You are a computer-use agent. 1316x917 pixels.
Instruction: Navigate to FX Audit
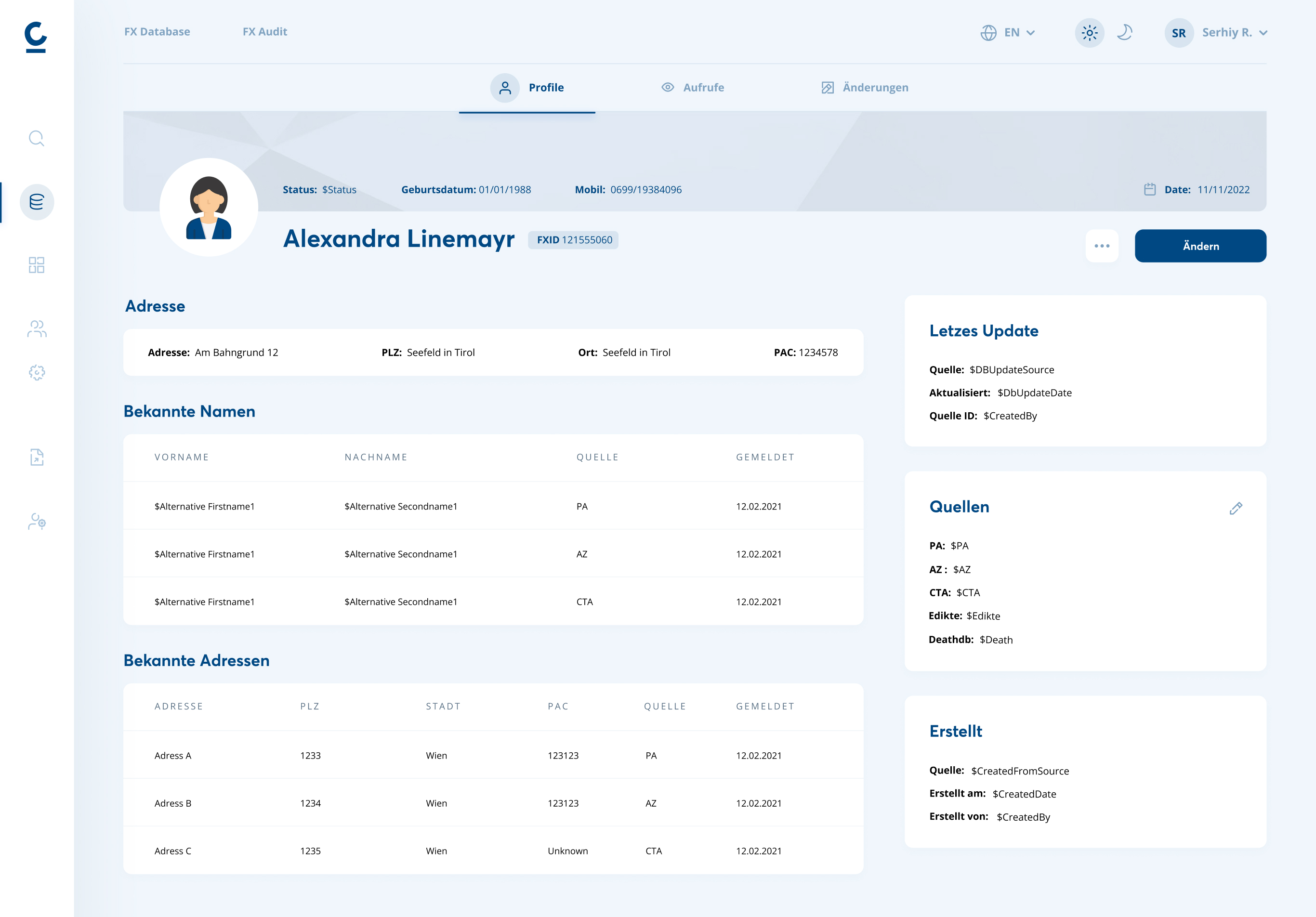pos(265,31)
